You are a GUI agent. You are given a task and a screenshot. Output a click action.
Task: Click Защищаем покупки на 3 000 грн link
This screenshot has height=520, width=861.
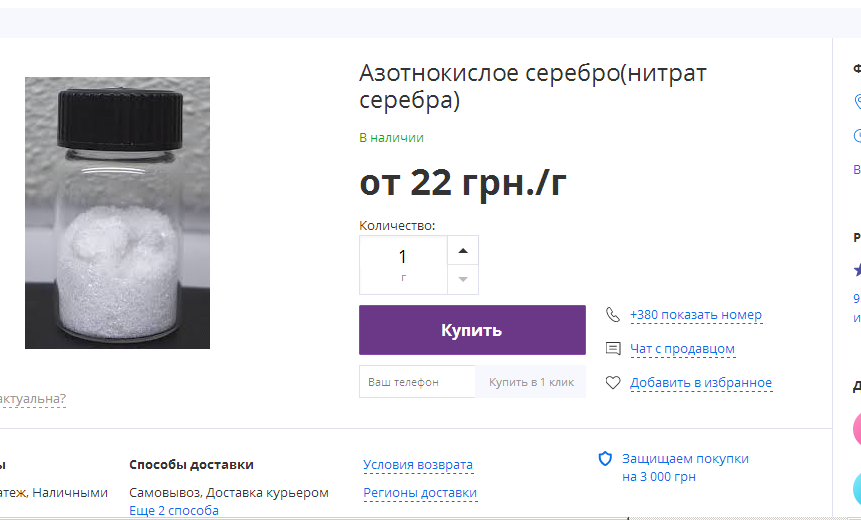(685, 467)
